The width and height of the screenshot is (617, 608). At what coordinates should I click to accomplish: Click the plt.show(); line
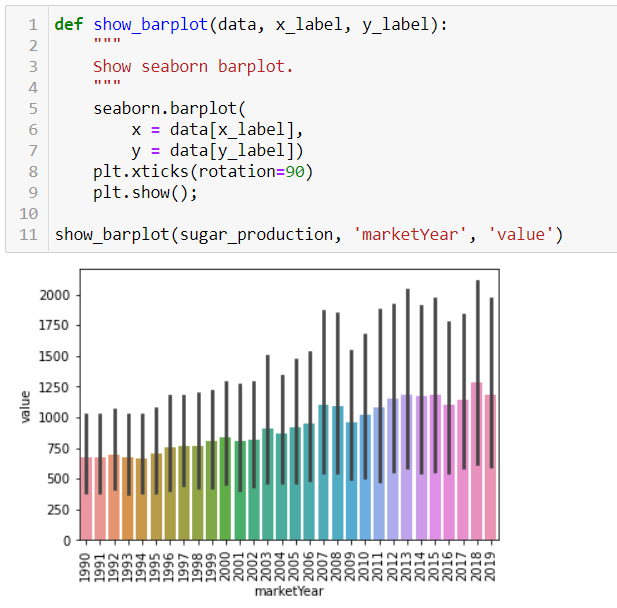coord(145,192)
